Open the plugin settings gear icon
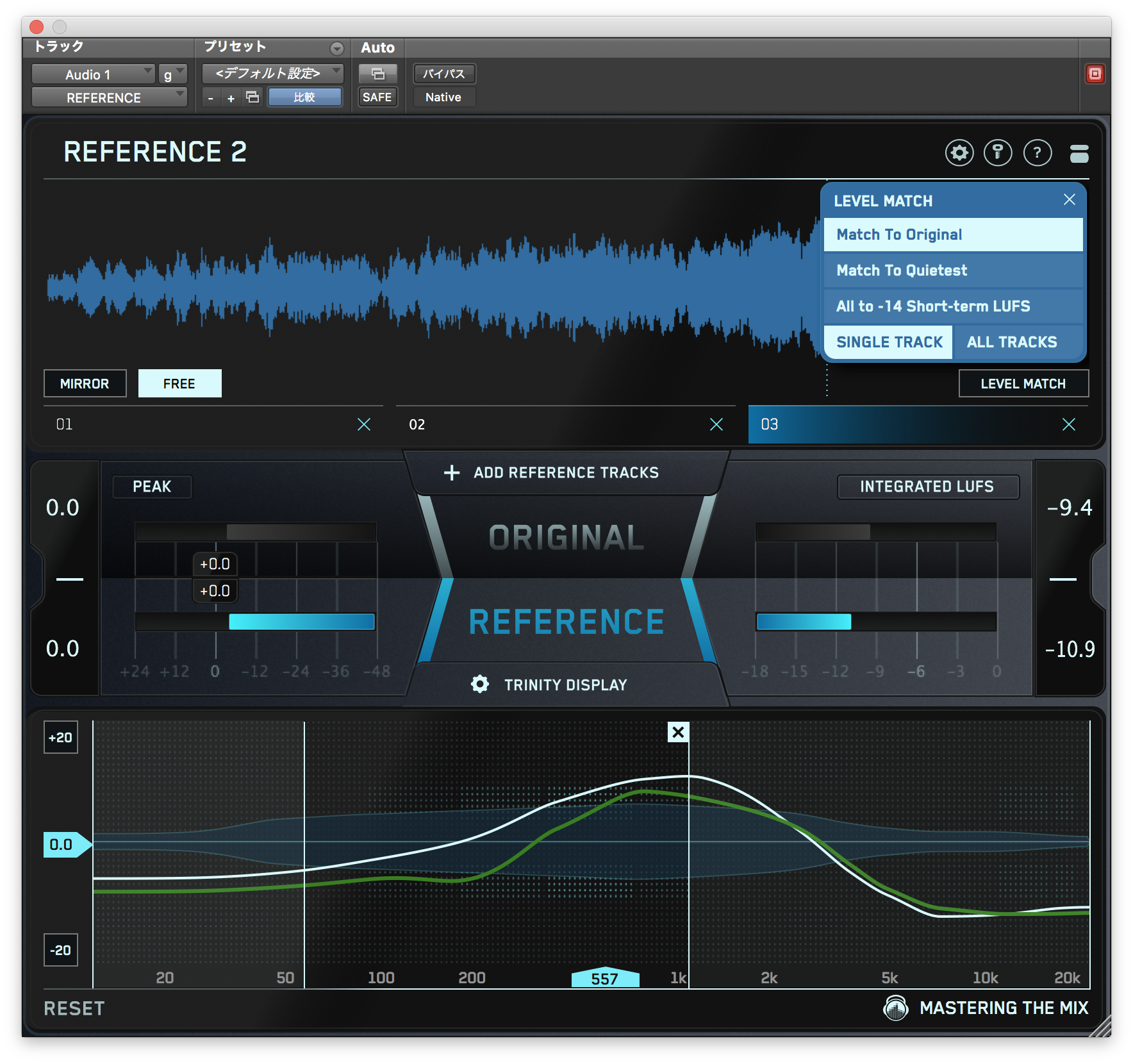1133x1064 pixels. pyautogui.click(x=959, y=153)
